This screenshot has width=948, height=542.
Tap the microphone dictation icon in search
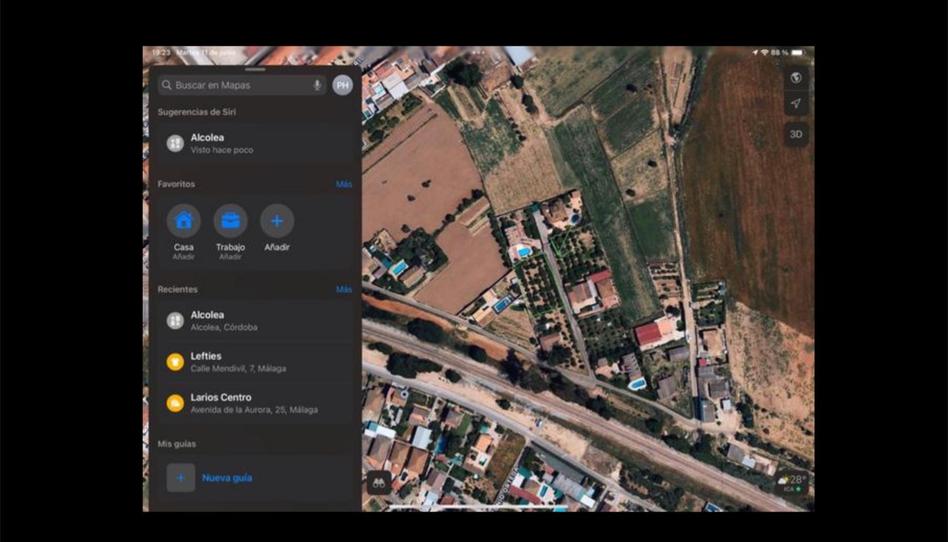[x=317, y=86]
